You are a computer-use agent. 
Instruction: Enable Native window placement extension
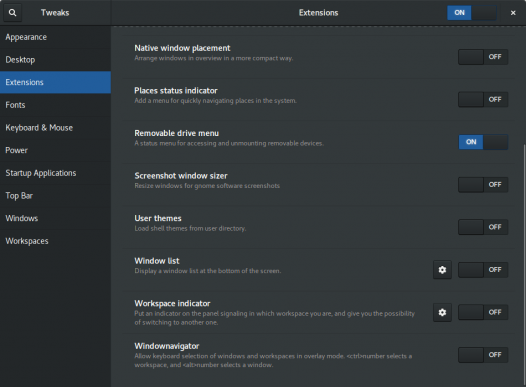[x=483, y=57]
